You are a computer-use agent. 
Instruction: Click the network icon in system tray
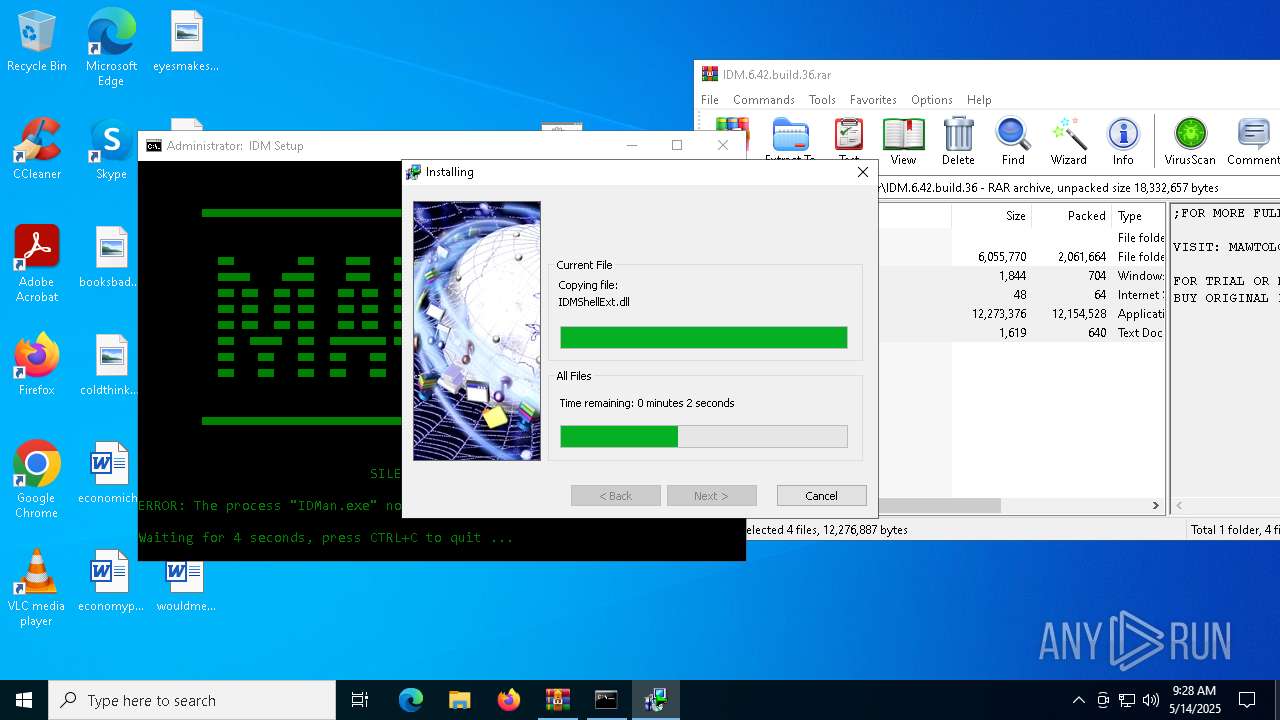click(x=1127, y=700)
